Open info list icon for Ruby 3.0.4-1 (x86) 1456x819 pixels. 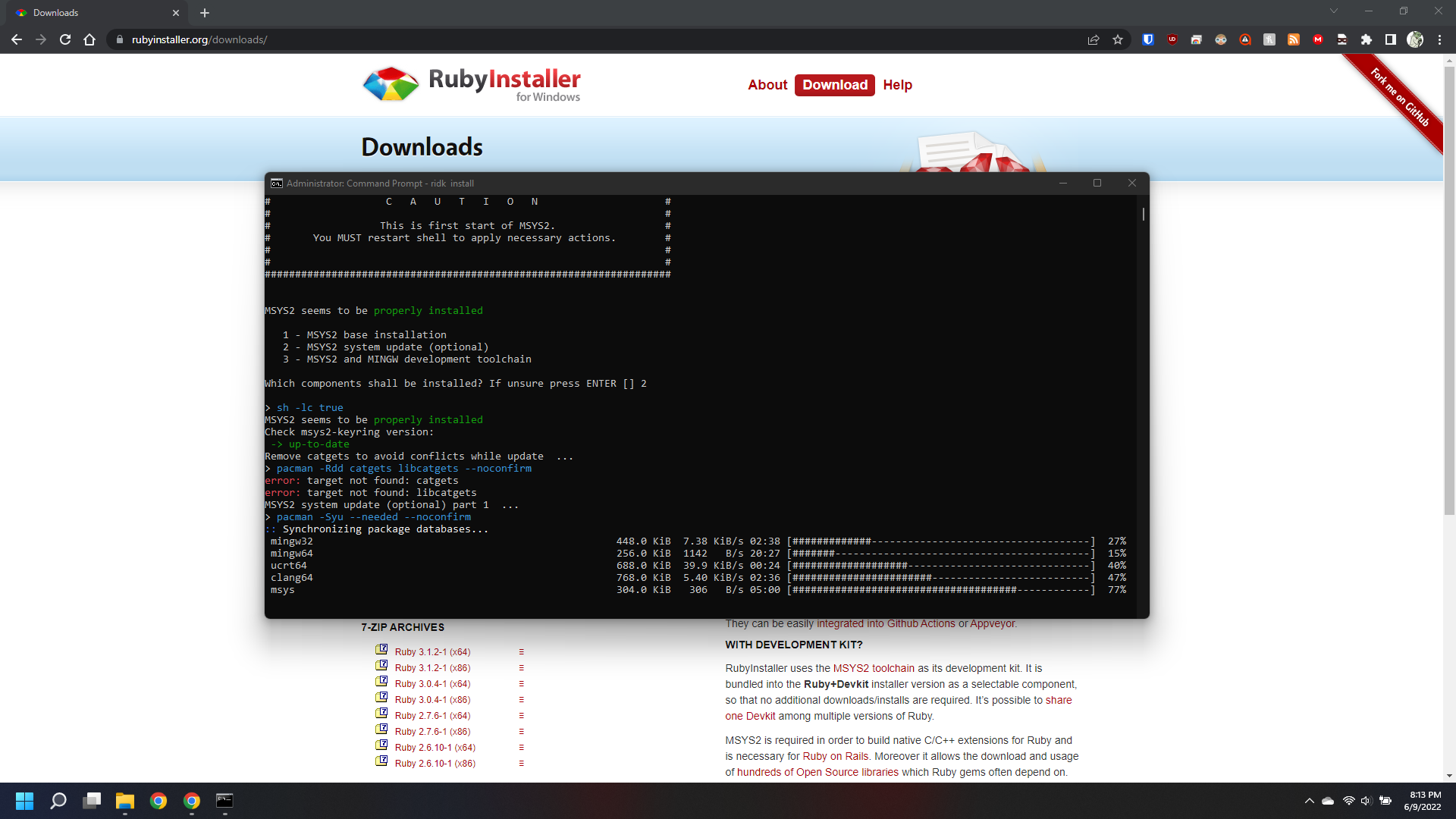click(521, 700)
